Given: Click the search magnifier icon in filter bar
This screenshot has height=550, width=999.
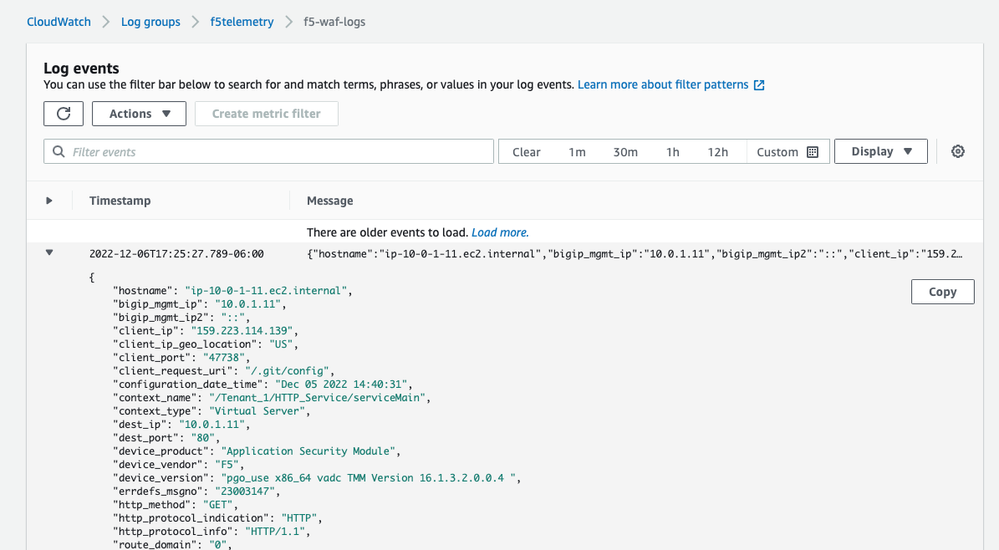Looking at the screenshot, I should pos(60,152).
